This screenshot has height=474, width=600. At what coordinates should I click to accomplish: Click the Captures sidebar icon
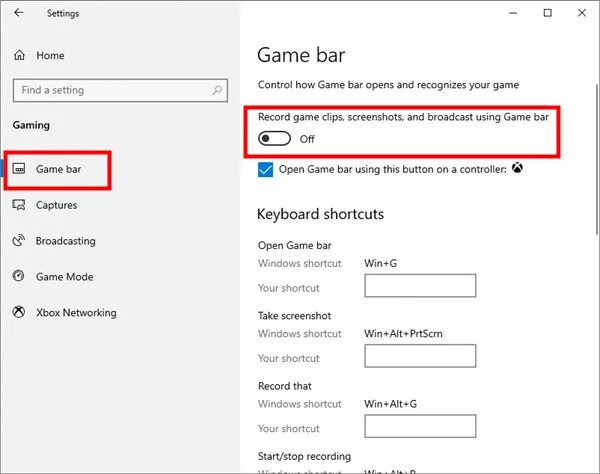[x=19, y=205]
